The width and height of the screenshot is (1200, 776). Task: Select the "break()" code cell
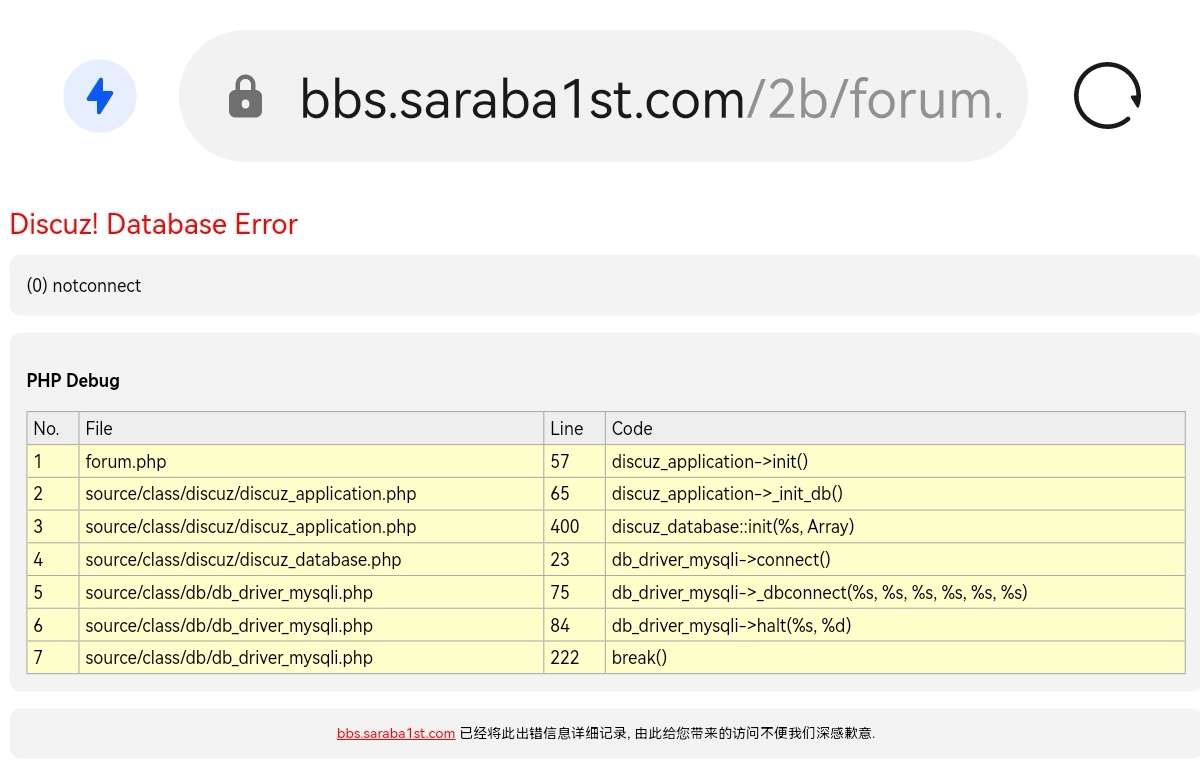(895, 658)
